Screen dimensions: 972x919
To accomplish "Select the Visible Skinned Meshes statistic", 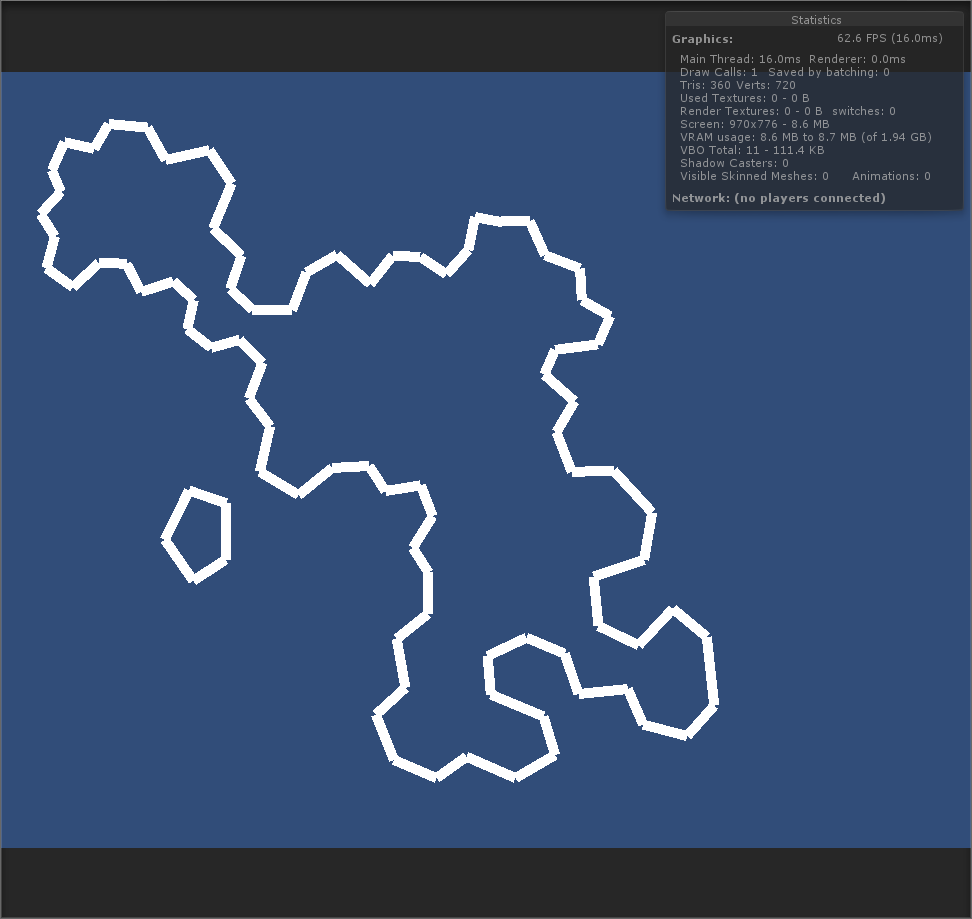I will (754, 176).
